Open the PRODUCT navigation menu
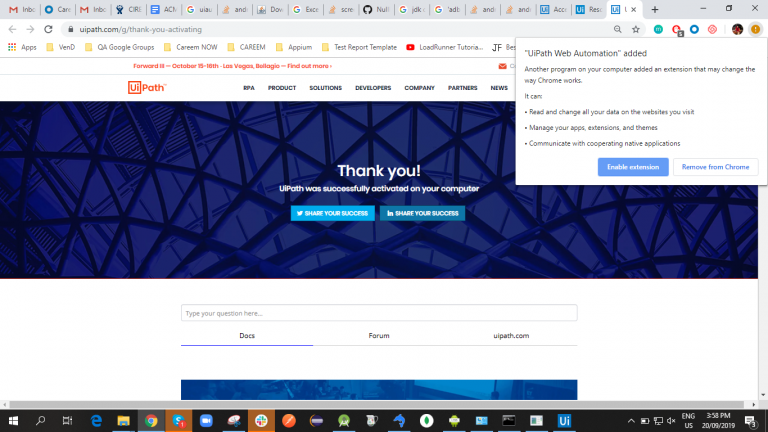This screenshot has height=432, width=768. pyautogui.click(x=282, y=88)
